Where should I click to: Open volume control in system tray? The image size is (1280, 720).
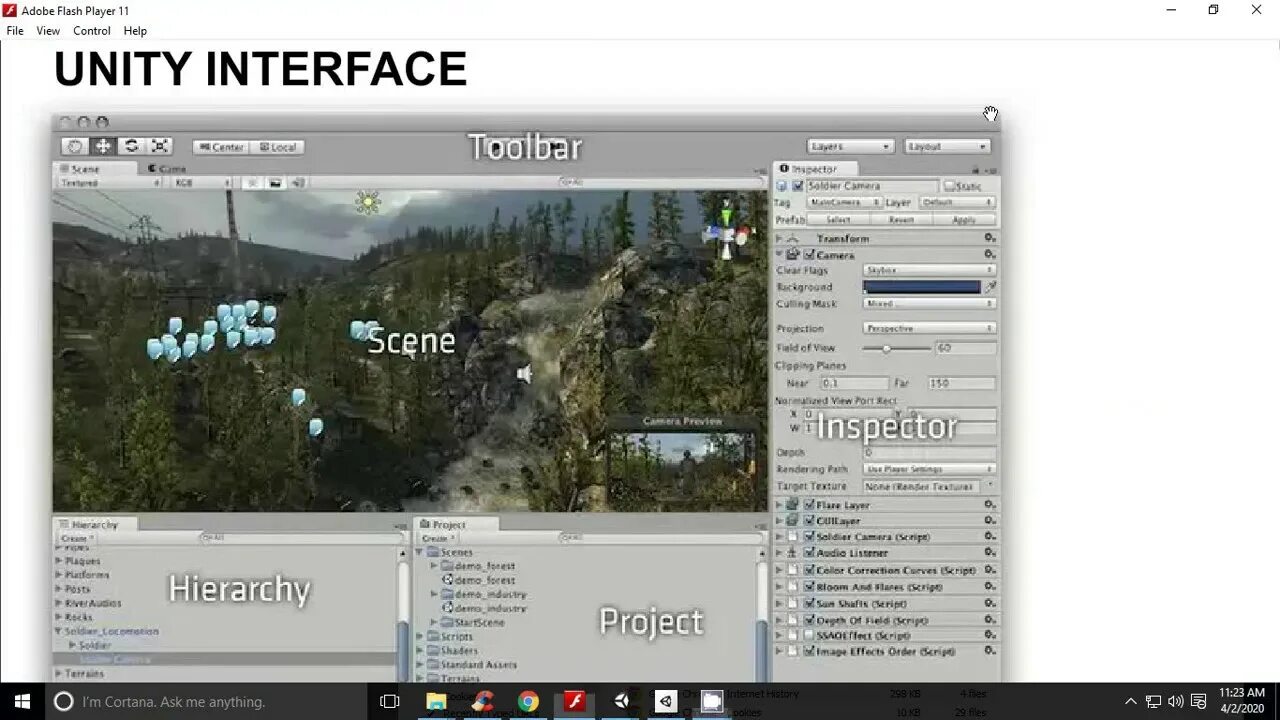pyautogui.click(x=1176, y=701)
